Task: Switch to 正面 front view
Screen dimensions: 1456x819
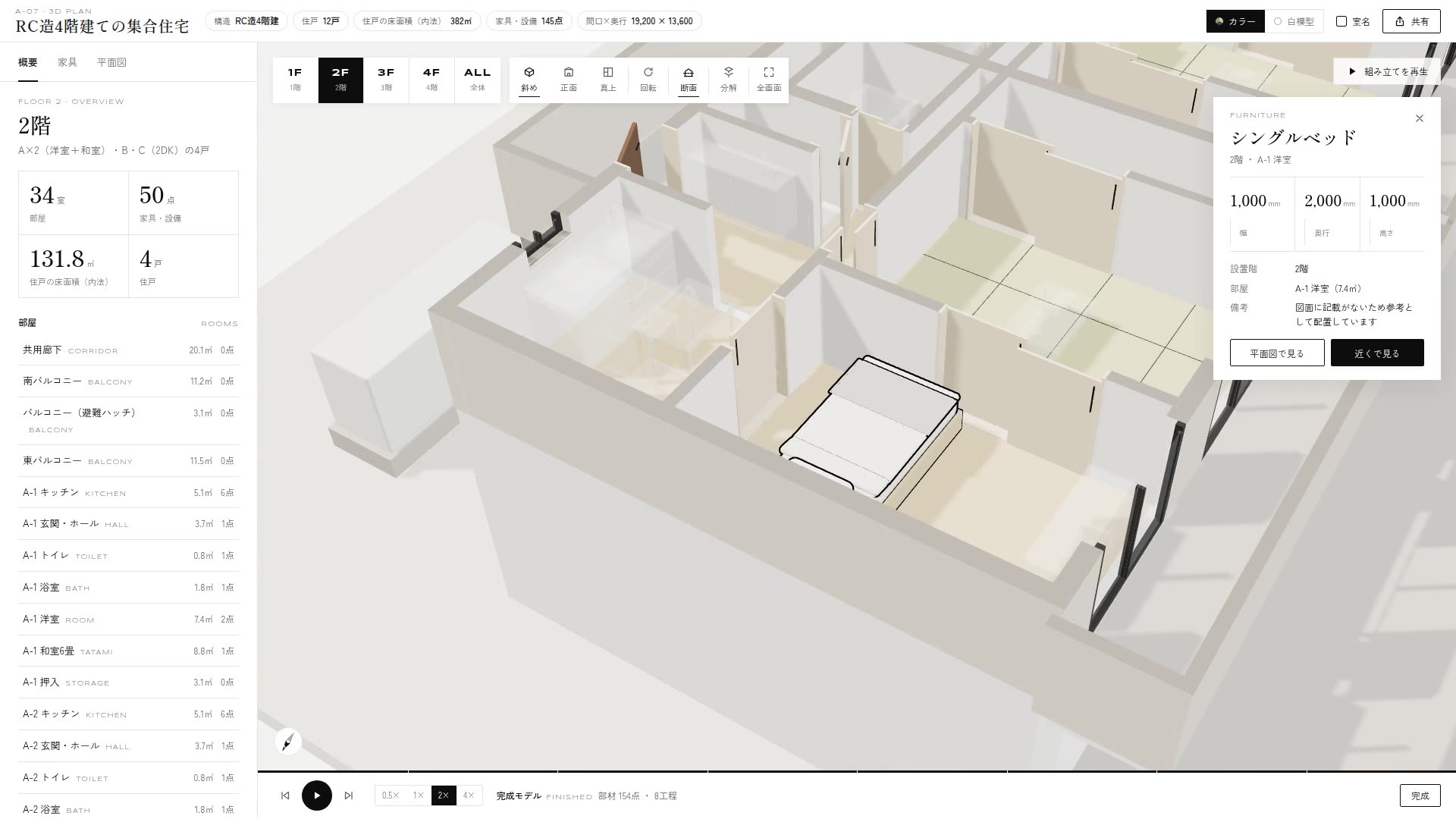Action: (569, 79)
